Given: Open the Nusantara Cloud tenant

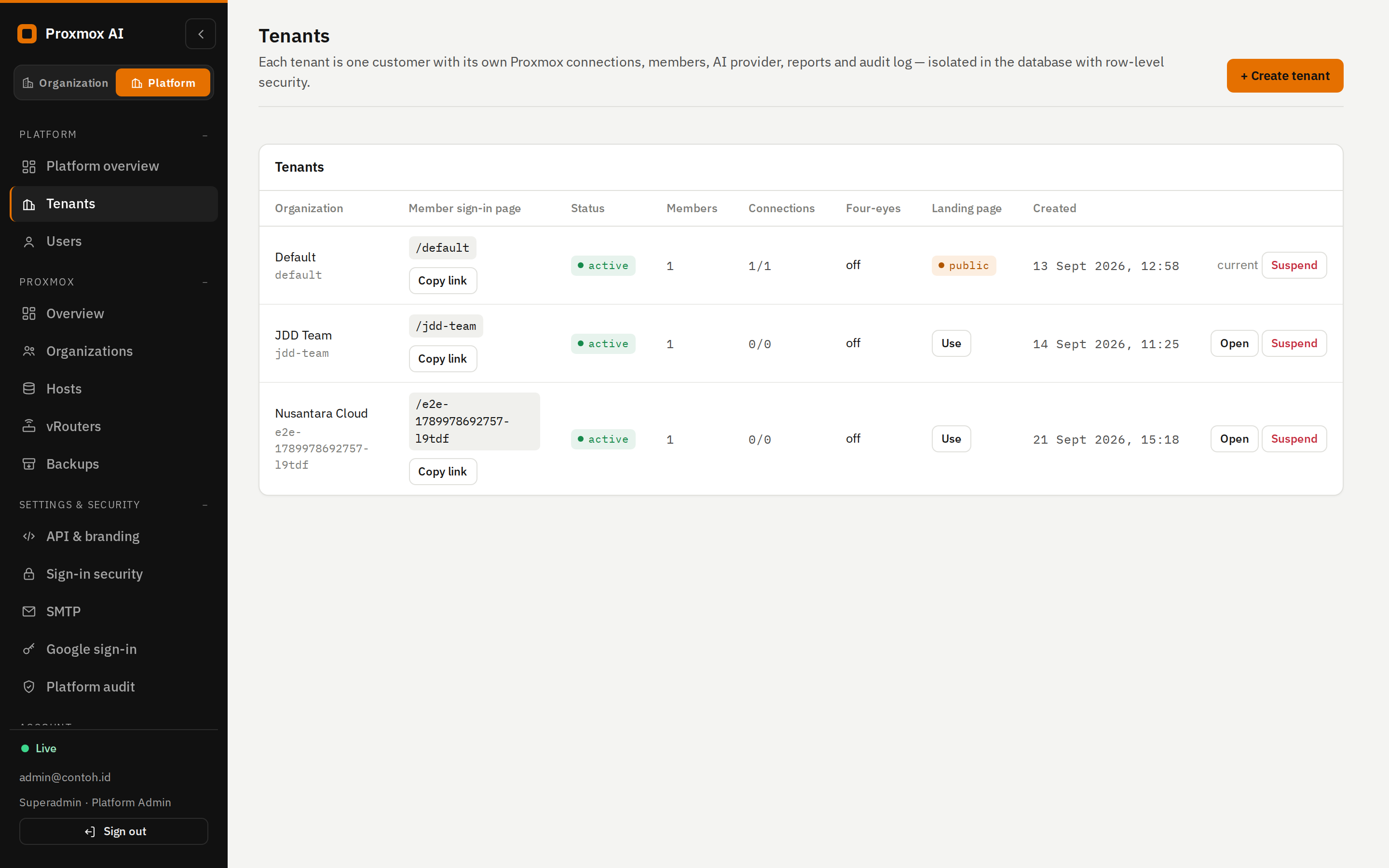Looking at the screenshot, I should pos(1234,439).
